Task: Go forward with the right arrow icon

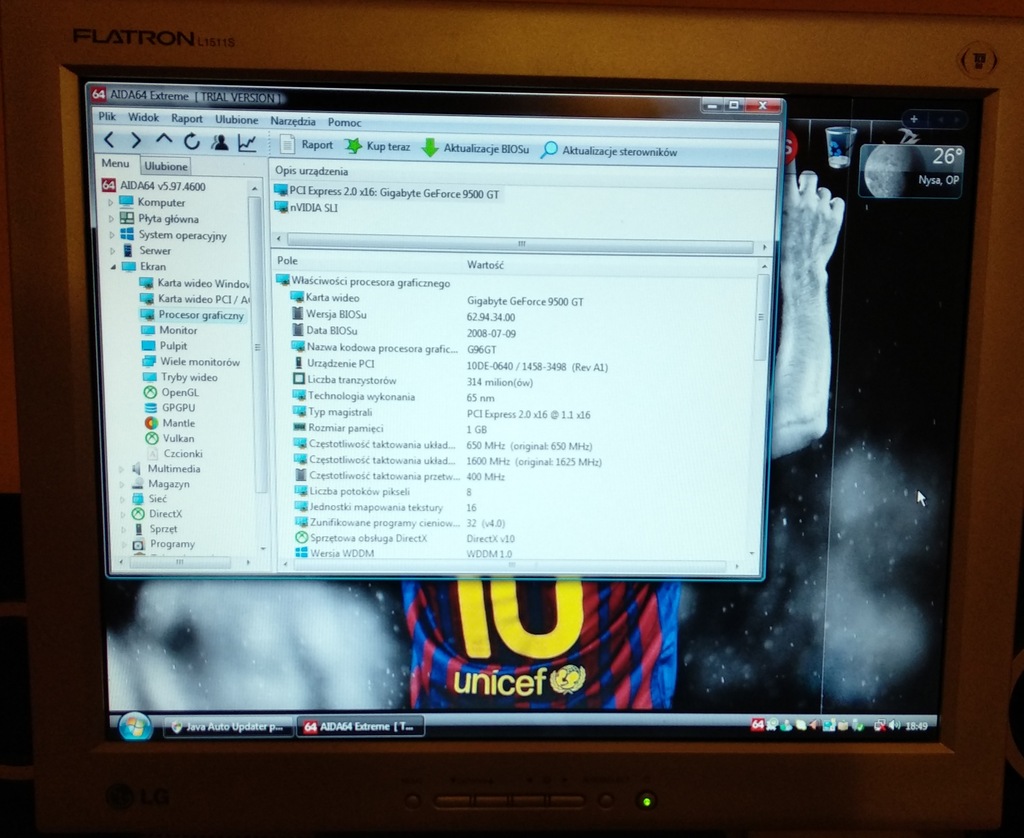Action: (136, 140)
